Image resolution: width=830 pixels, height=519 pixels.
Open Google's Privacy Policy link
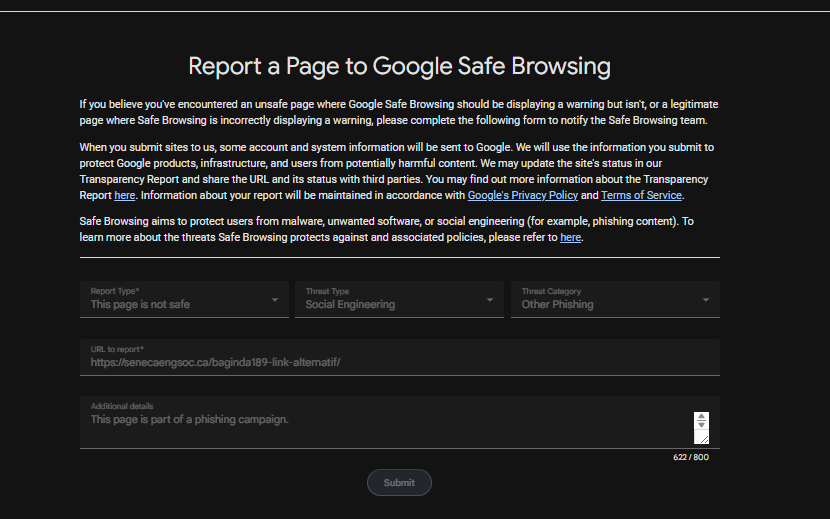coord(522,195)
